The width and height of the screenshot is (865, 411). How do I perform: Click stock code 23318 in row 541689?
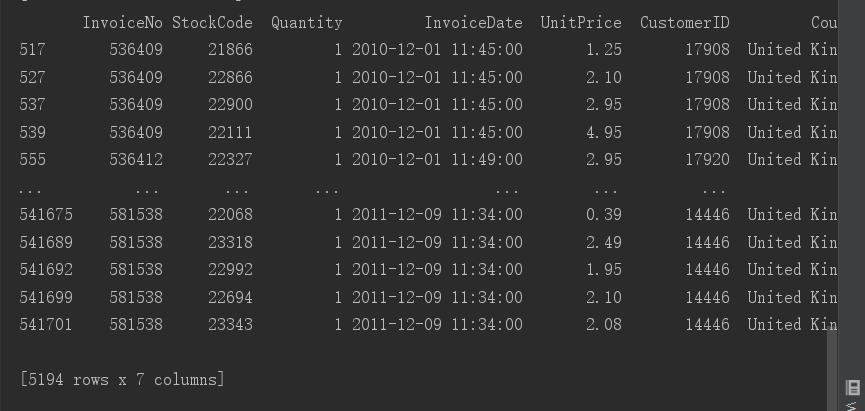tap(230, 242)
